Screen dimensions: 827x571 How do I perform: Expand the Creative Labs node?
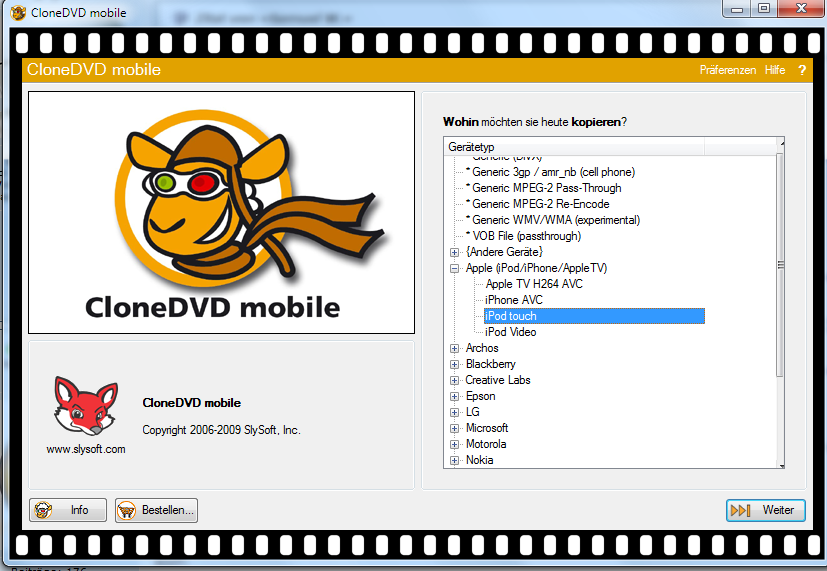point(454,380)
